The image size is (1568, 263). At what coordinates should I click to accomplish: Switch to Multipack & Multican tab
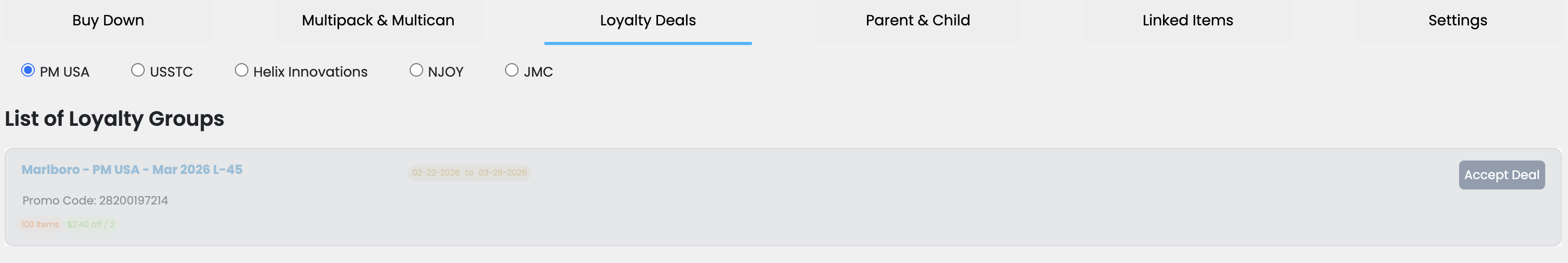click(x=377, y=21)
